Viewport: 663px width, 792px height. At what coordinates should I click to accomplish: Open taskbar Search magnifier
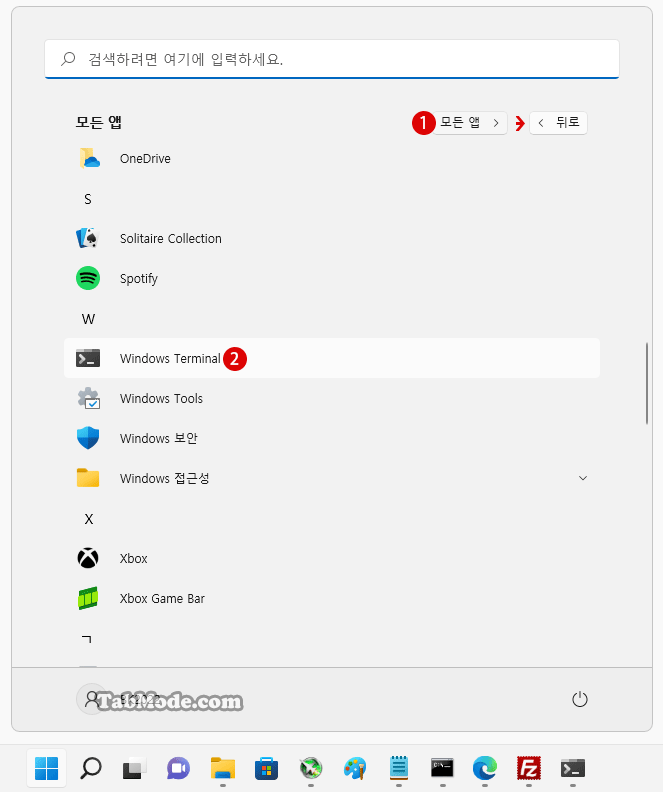[x=91, y=768]
